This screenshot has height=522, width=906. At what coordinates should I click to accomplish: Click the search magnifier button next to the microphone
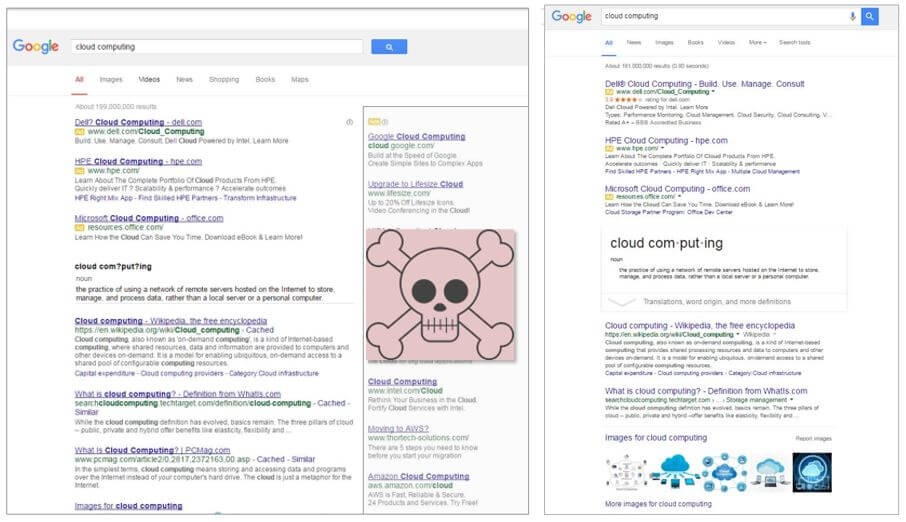[870, 16]
